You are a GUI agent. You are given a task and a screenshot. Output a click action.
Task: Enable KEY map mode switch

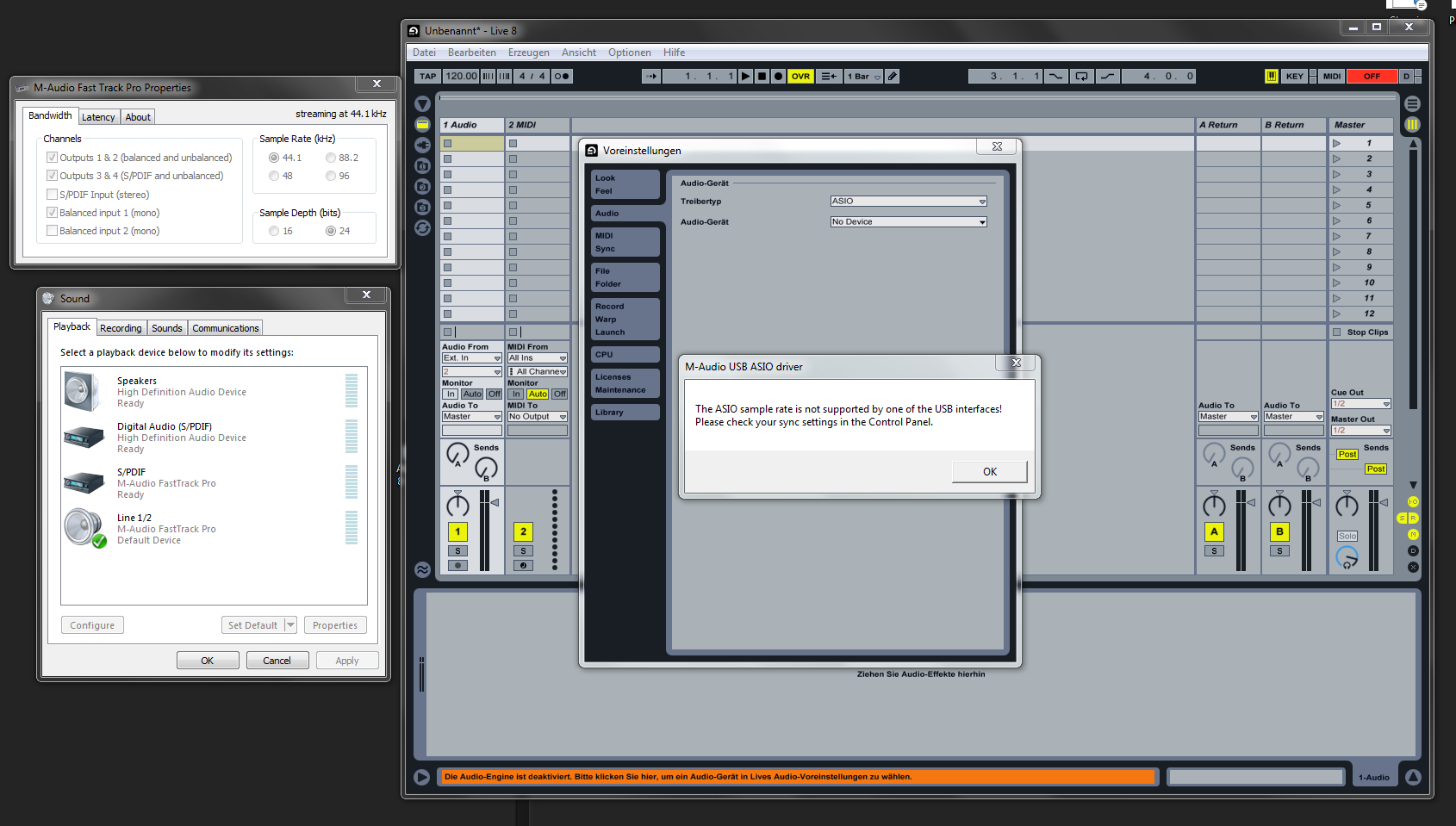click(1294, 77)
